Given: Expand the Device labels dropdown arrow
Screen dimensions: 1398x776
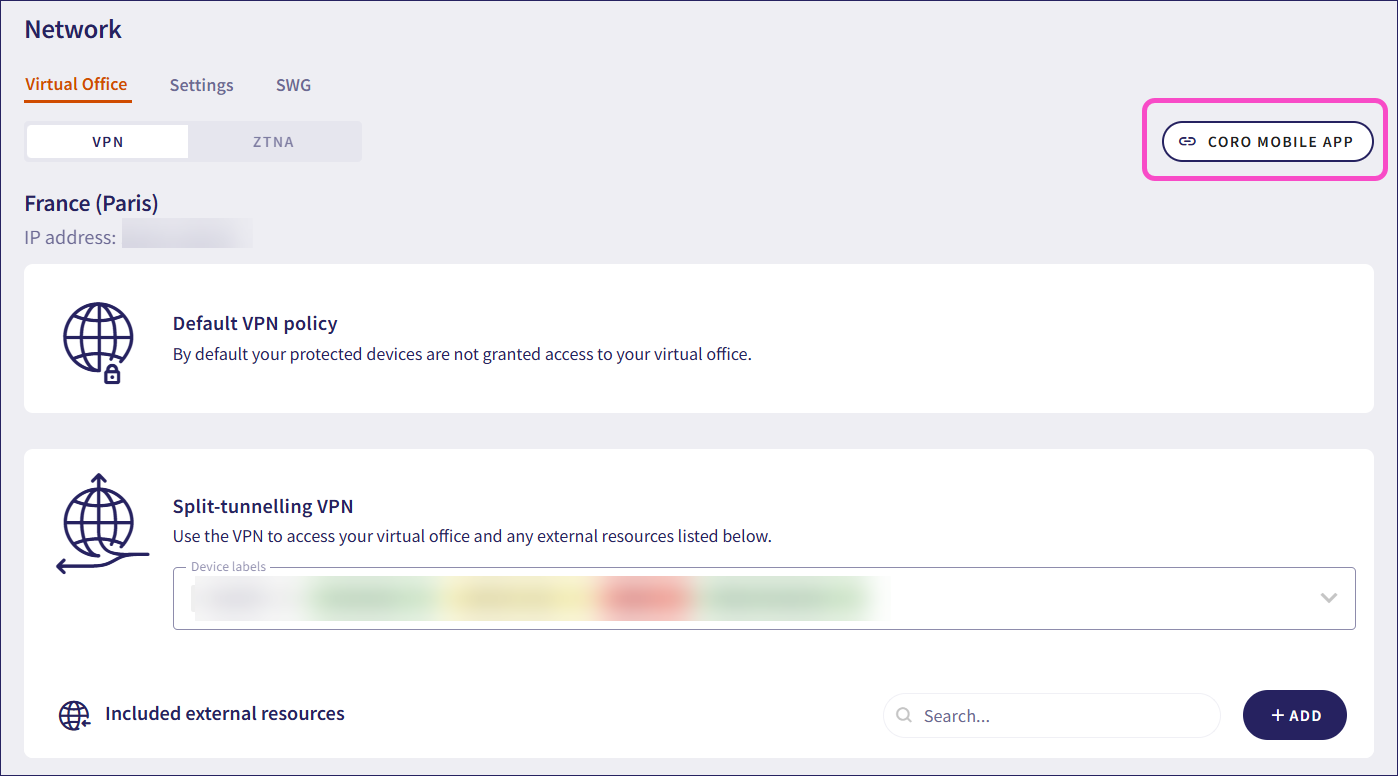Looking at the screenshot, I should pos(1328,598).
